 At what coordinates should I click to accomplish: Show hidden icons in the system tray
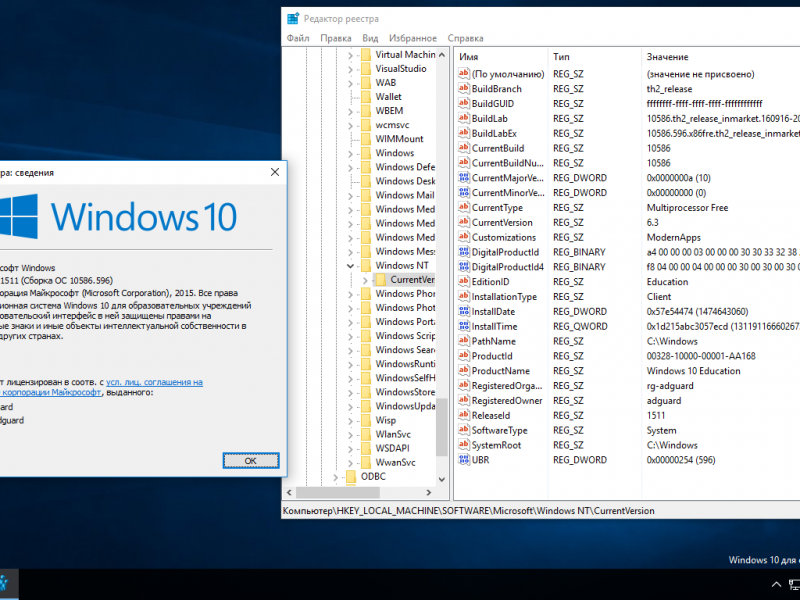coord(776,585)
